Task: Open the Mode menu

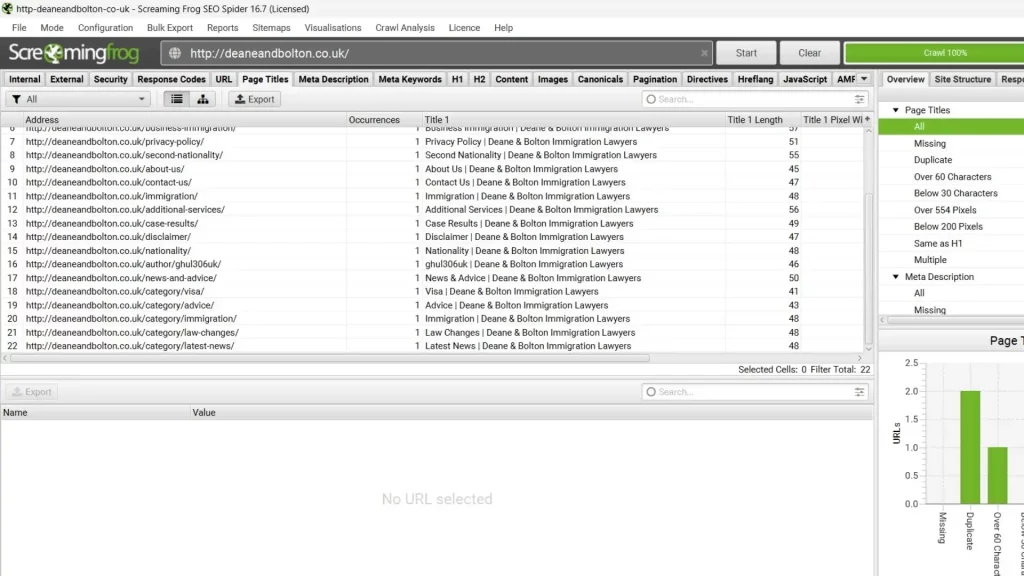Action: point(52,27)
